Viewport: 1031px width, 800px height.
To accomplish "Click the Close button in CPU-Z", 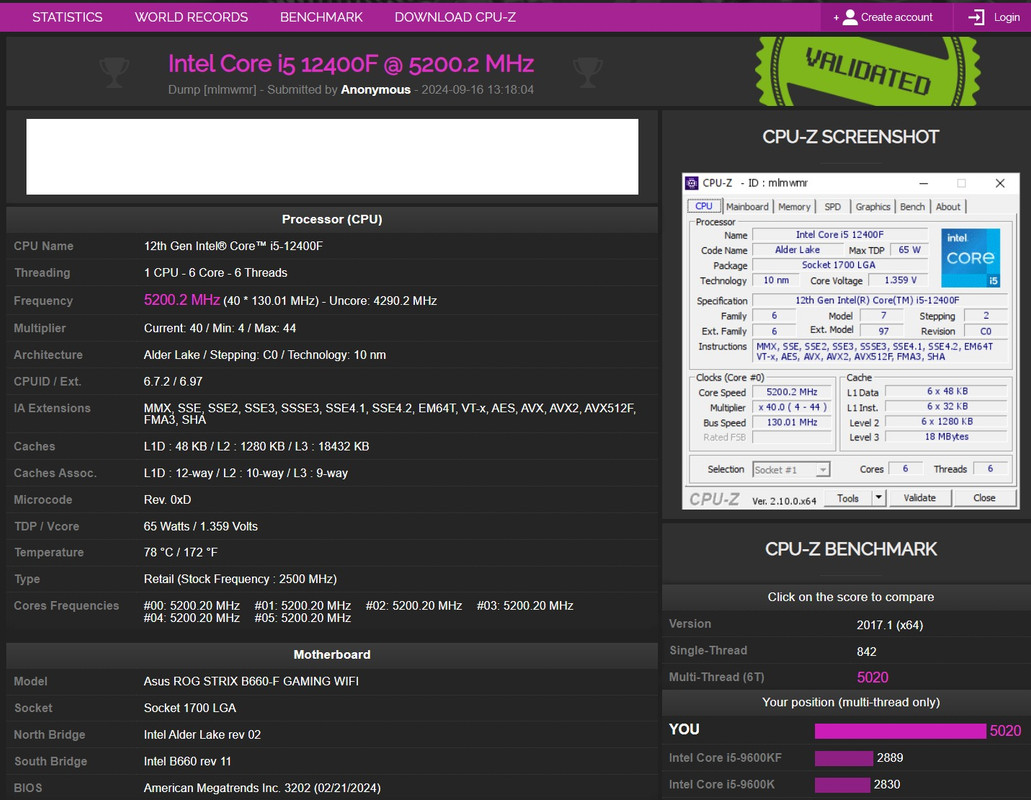I will point(984,498).
